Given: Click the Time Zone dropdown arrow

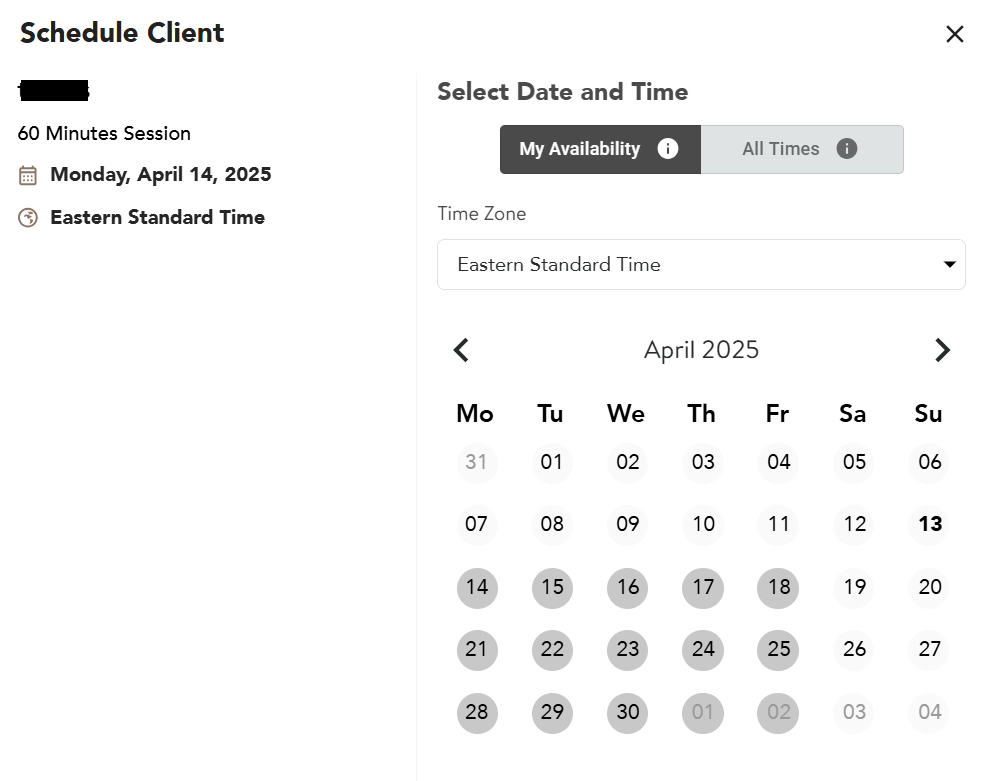Looking at the screenshot, I should 949,265.
